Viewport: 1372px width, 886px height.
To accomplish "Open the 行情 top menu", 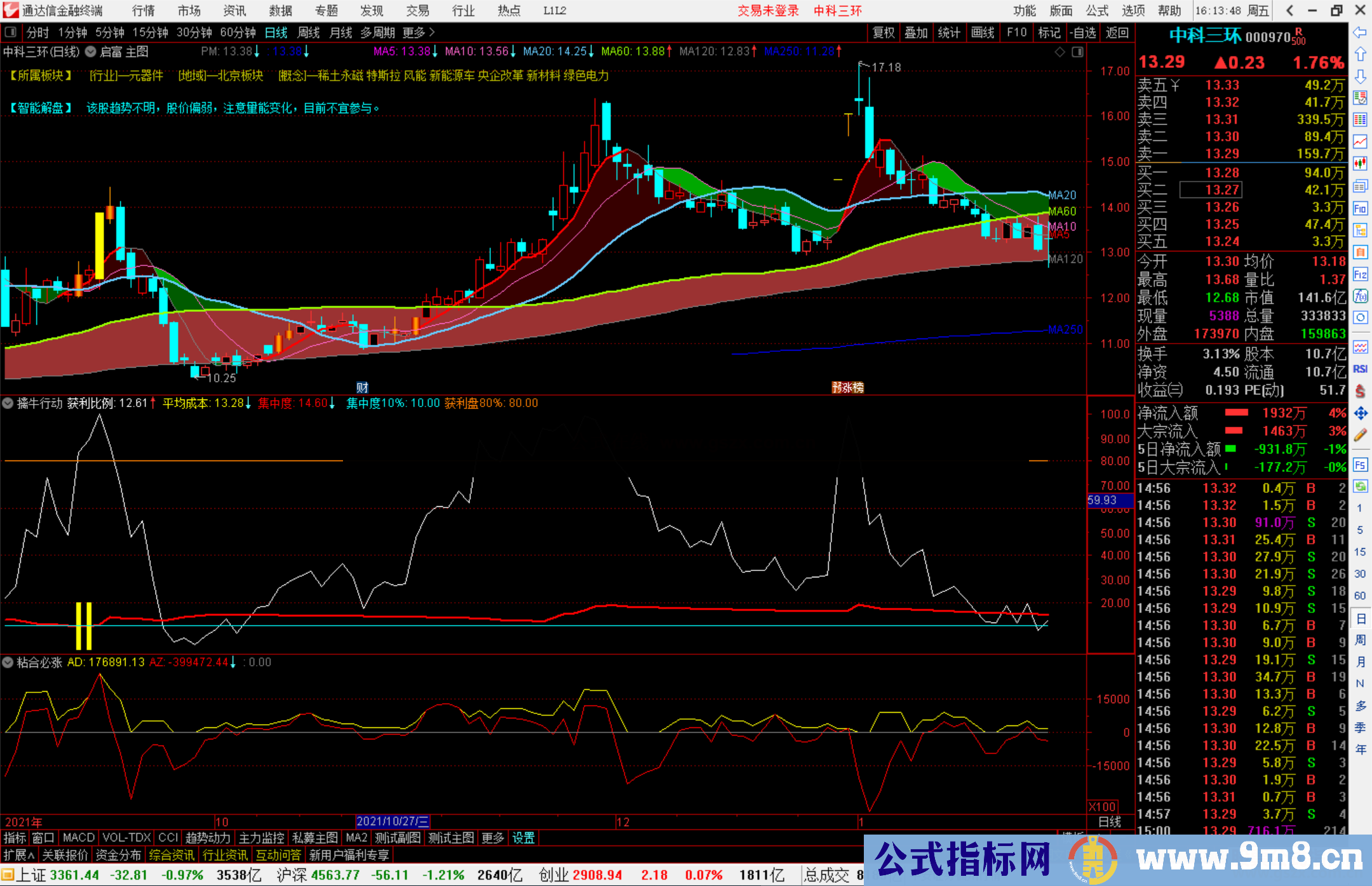I will tap(144, 11).
